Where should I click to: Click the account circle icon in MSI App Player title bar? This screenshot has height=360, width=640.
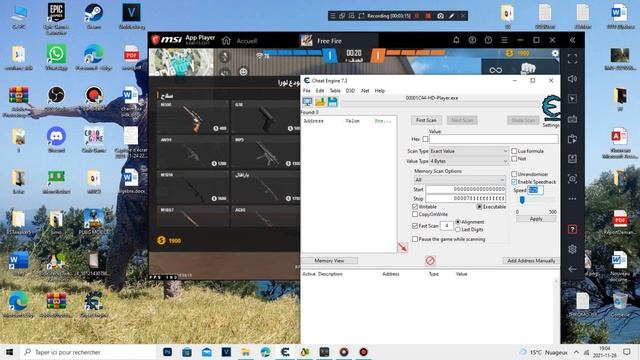point(472,40)
